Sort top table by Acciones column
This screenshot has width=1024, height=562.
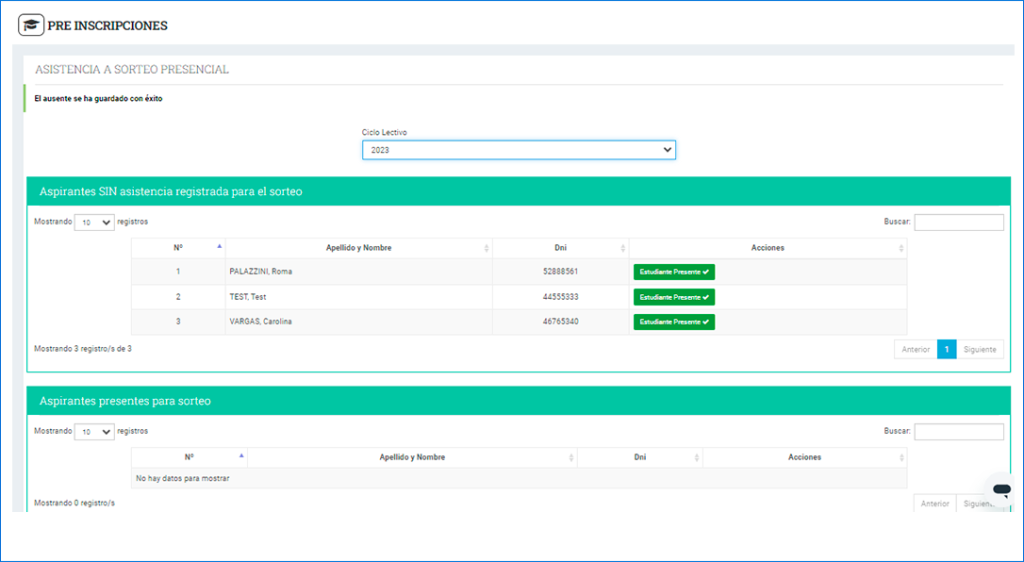pos(767,248)
